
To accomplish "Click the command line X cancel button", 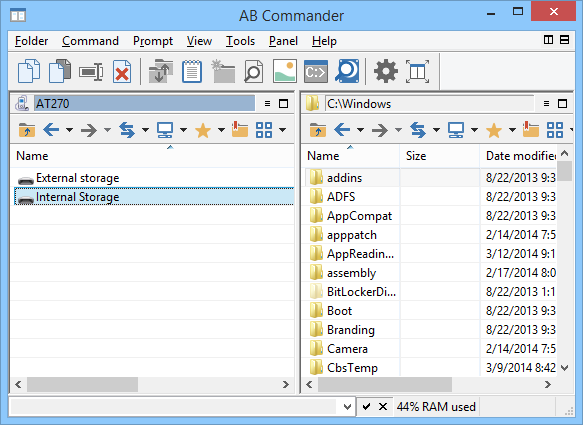I will pyautogui.click(x=383, y=407).
